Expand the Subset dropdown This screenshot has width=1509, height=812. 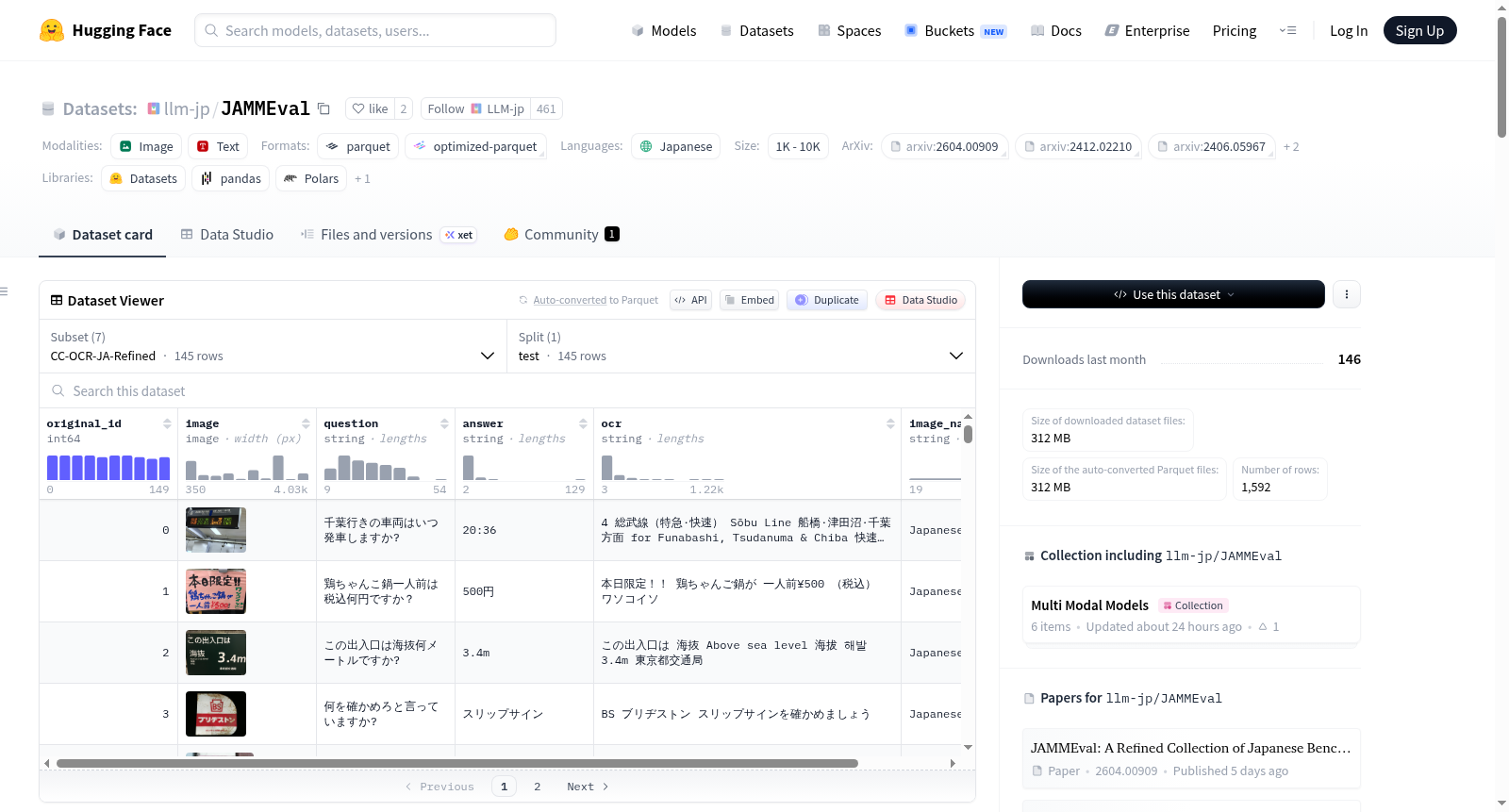[x=274, y=346]
